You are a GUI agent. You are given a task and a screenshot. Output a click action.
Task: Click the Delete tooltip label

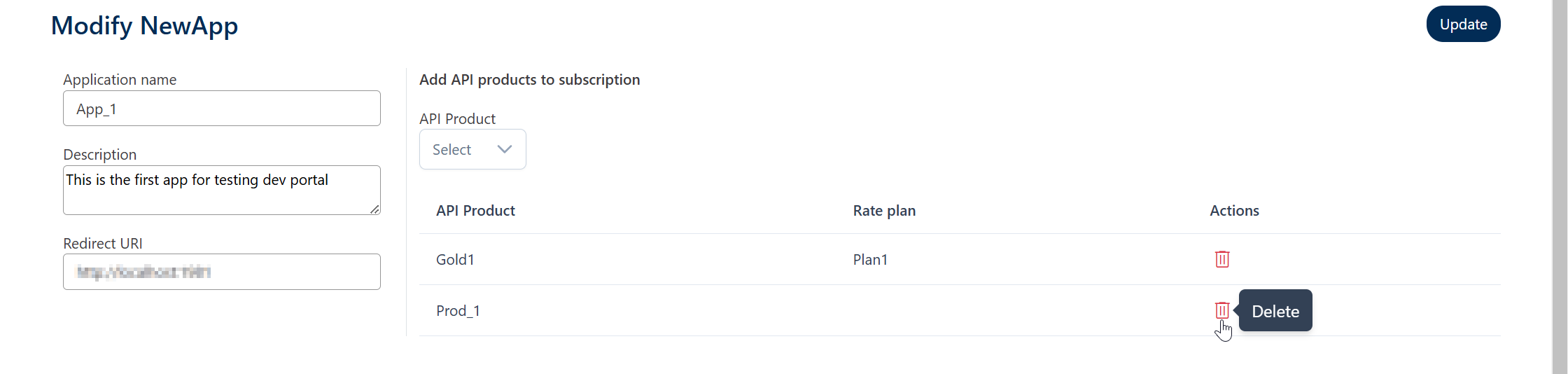1275,311
